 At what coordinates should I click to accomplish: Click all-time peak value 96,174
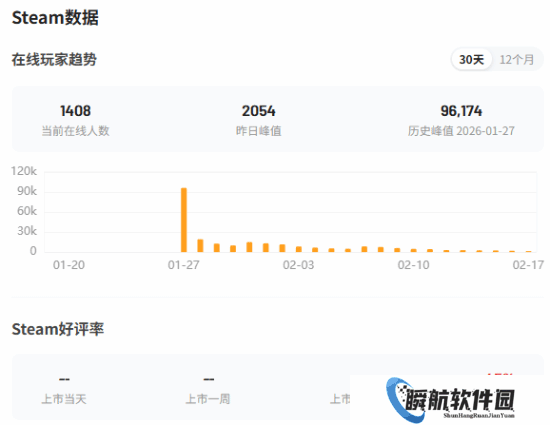(461, 111)
